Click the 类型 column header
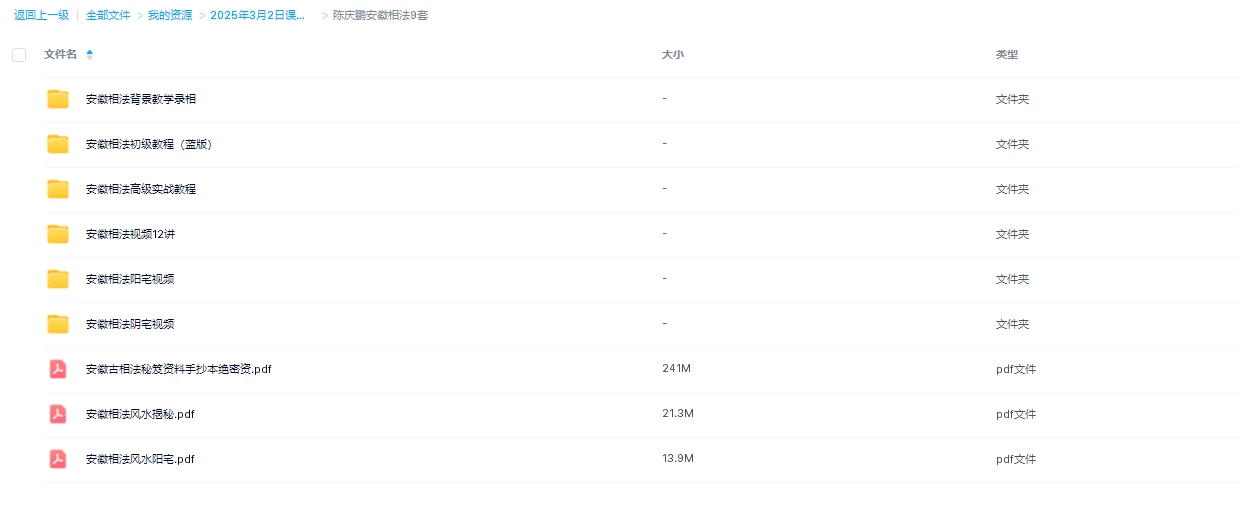 pyautogui.click(x=1006, y=55)
